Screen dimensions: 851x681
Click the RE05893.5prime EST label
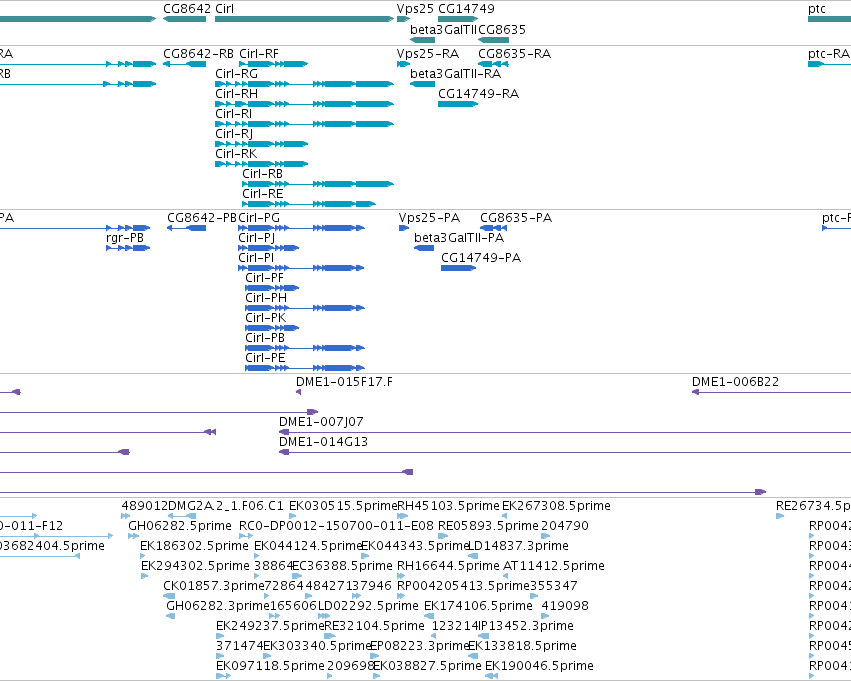(488, 526)
